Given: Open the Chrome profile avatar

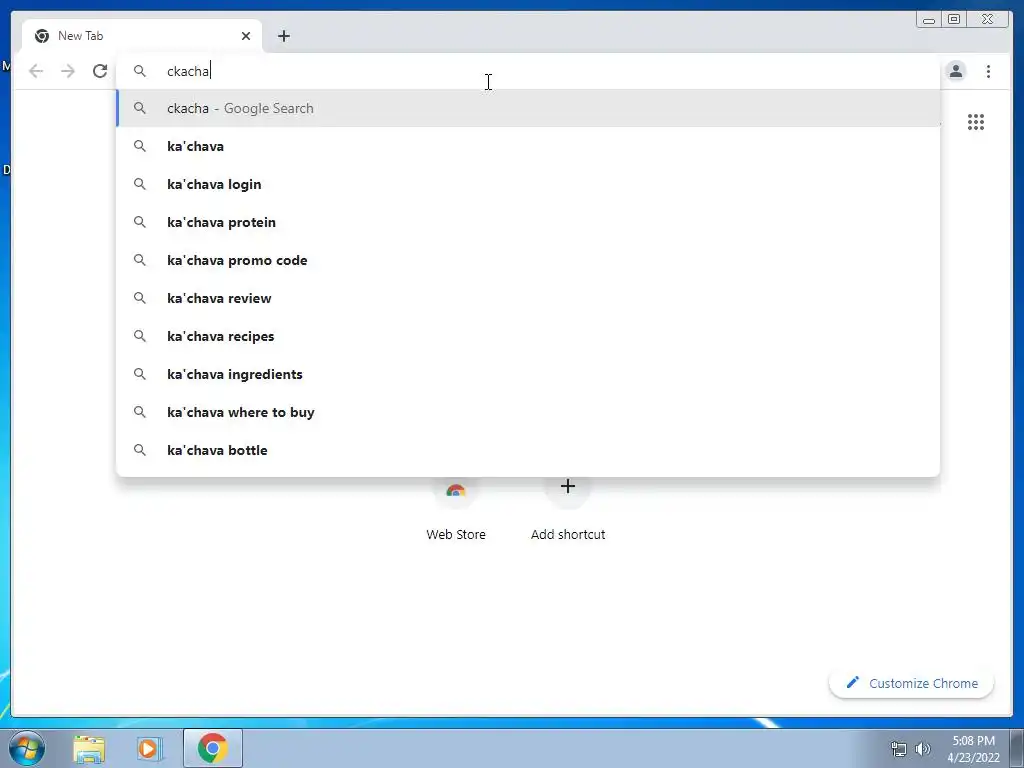Looking at the screenshot, I should 955,71.
